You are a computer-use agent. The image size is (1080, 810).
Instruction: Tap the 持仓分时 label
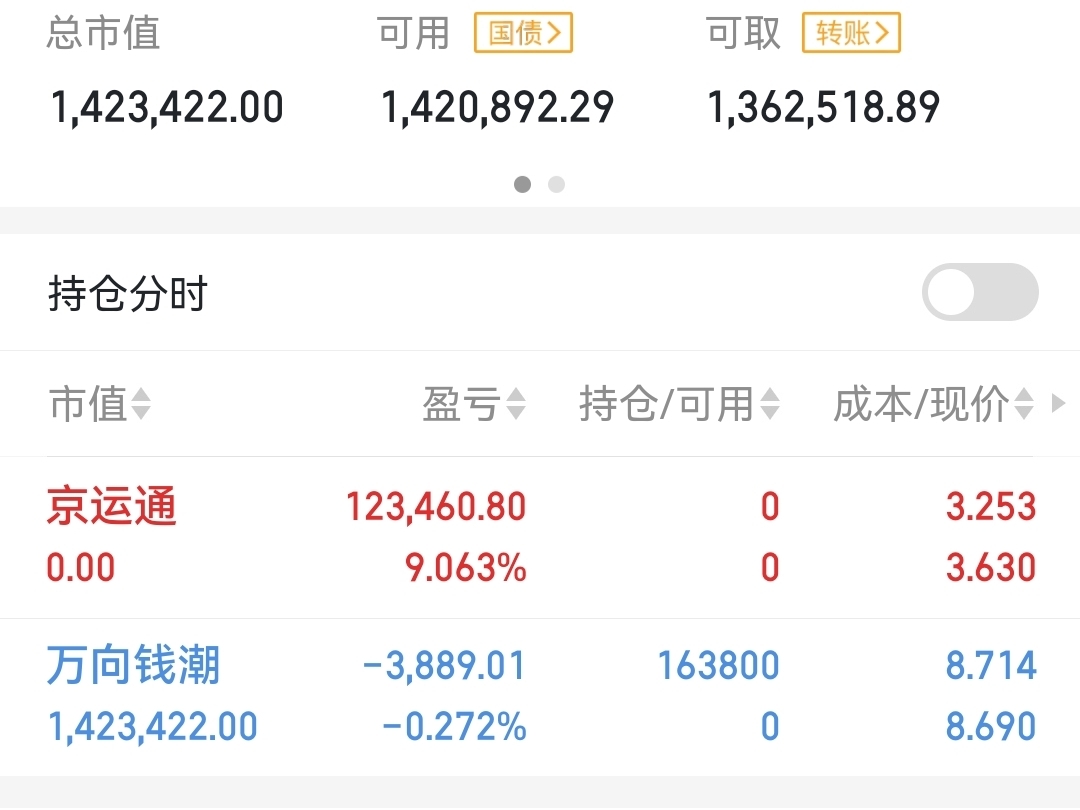click(x=127, y=293)
